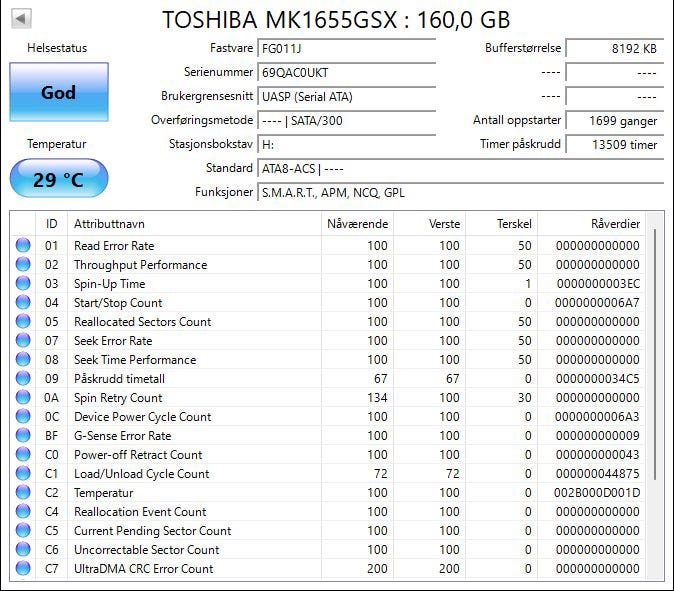Click the Spin Retry Count threshold 30

tap(524, 398)
